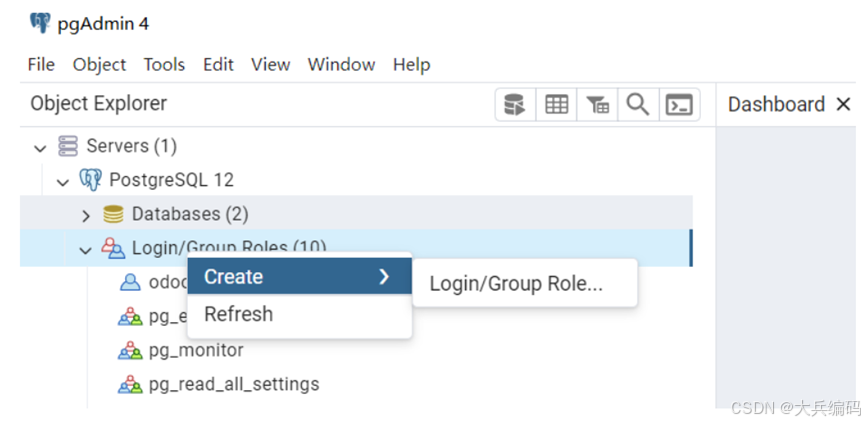Click the pg_monitor group role icon
This screenshot has height=423, width=865.
pyautogui.click(x=130, y=350)
